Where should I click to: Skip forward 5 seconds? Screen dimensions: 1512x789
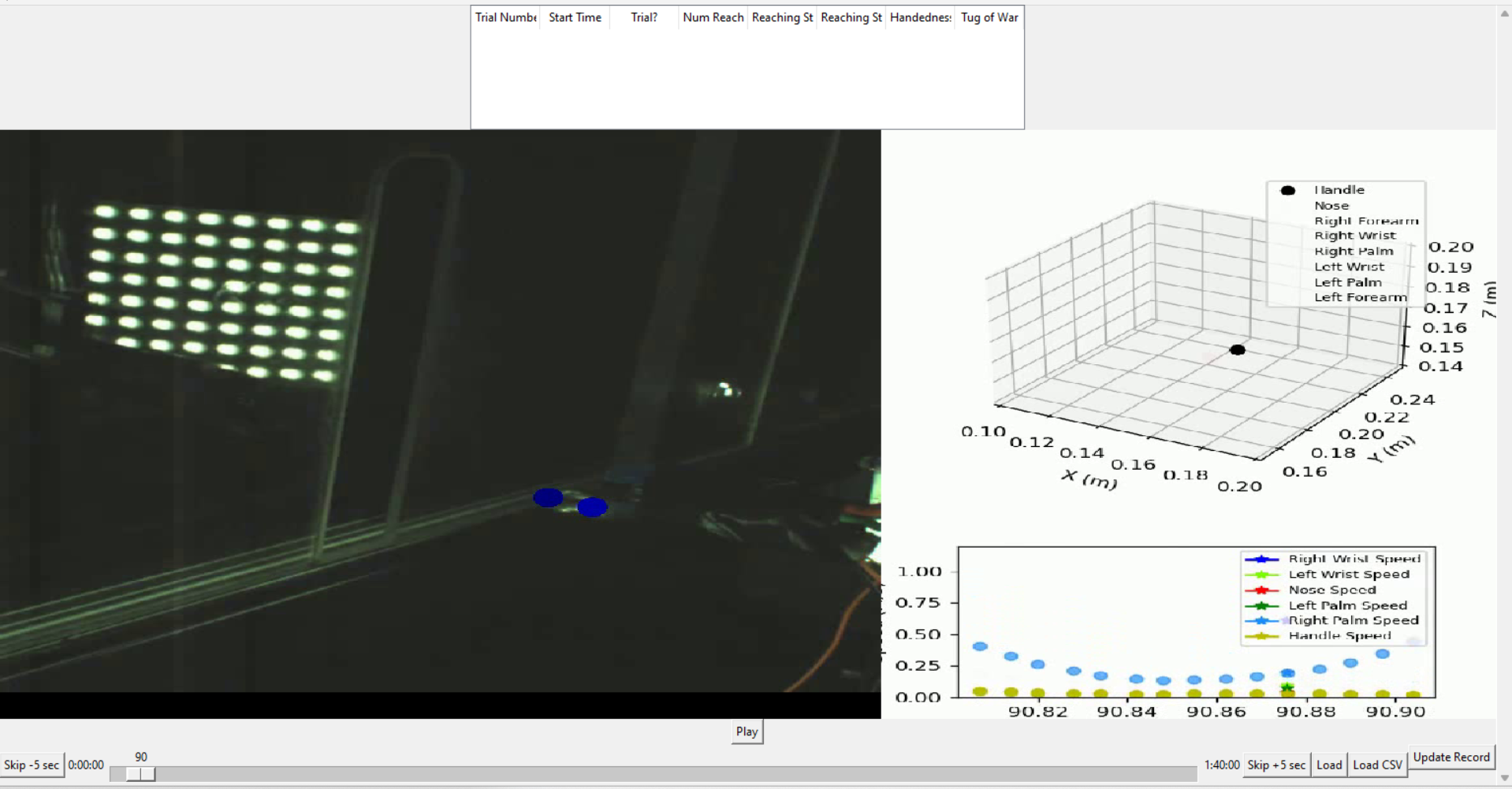(x=1276, y=765)
